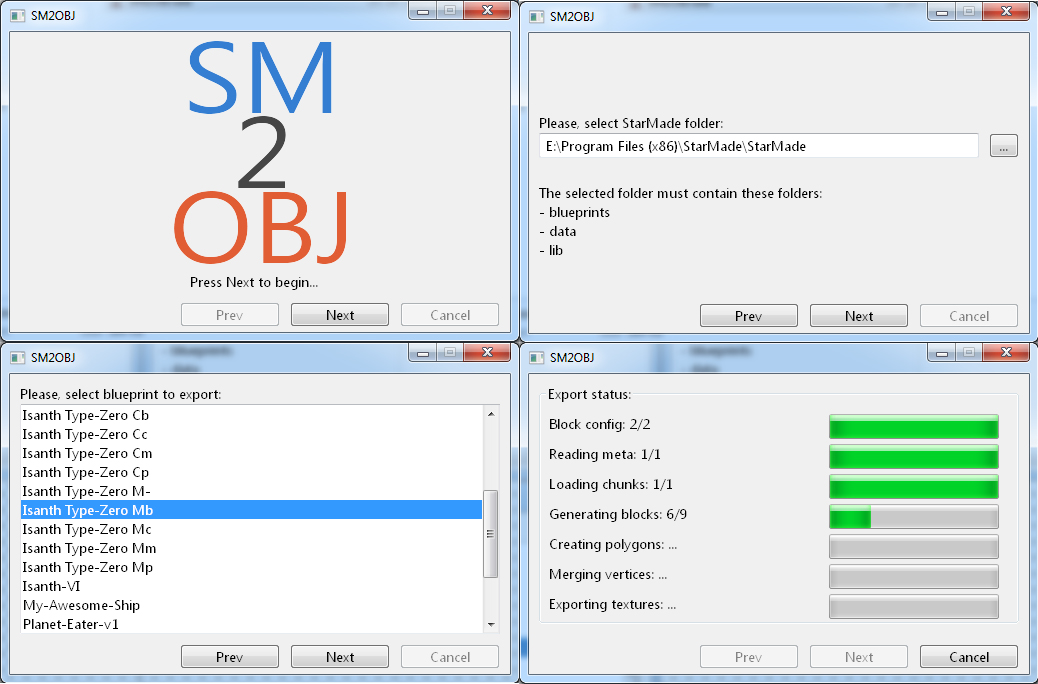
Task: Close the folder selection window
Action: pos(1006,11)
